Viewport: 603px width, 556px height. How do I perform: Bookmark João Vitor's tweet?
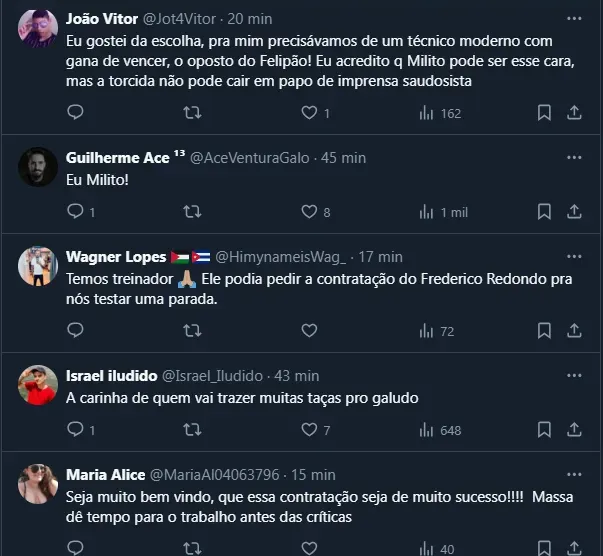click(544, 113)
